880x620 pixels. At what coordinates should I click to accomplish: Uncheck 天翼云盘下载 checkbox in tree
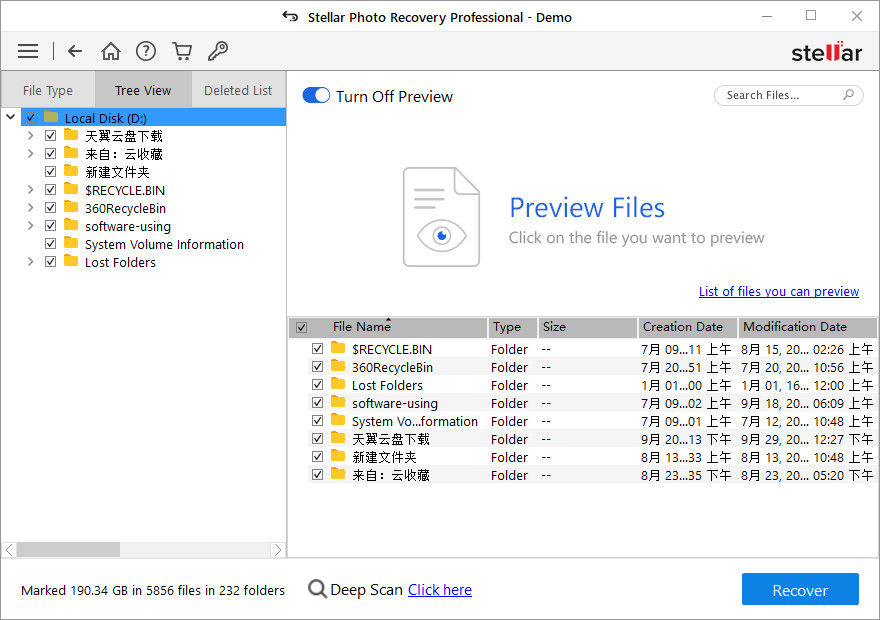click(51, 136)
